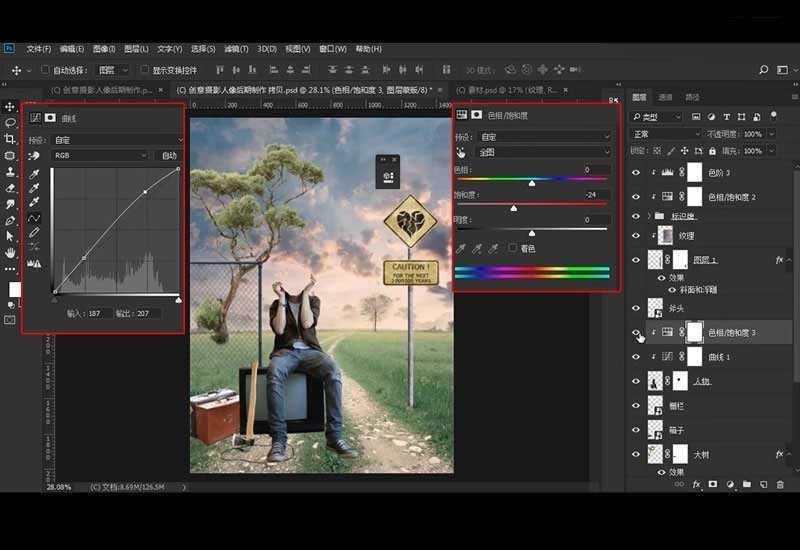The height and width of the screenshot is (550, 800).
Task: Click the 自动 (Auto) button in Curves
Action: pos(169,156)
